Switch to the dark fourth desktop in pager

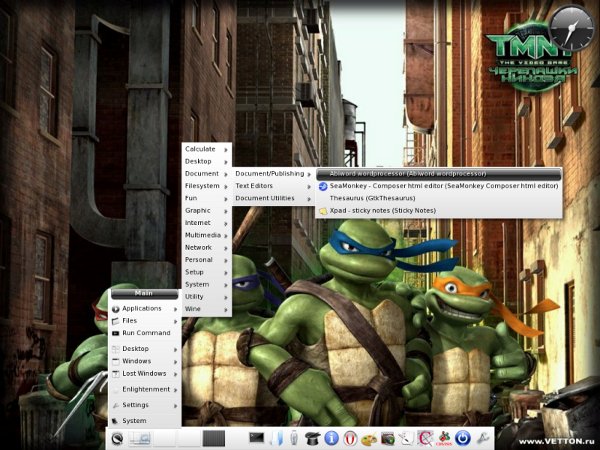pyautogui.click(x=213, y=439)
